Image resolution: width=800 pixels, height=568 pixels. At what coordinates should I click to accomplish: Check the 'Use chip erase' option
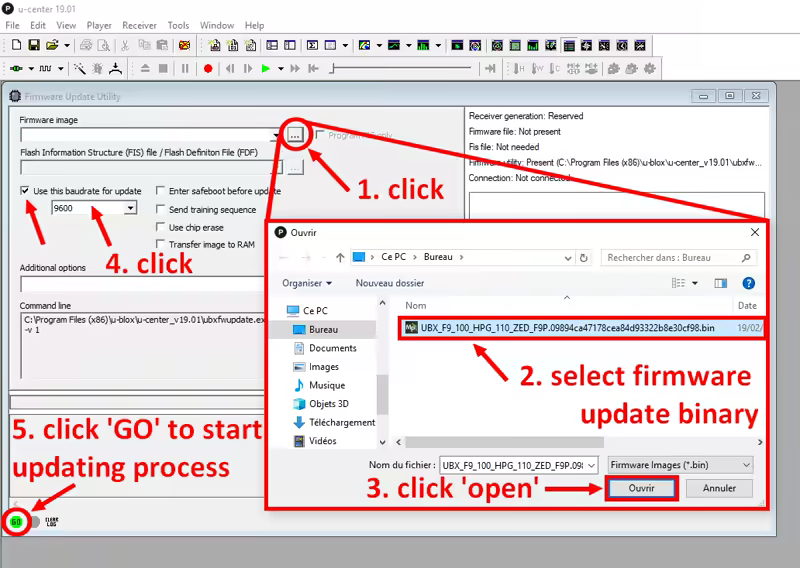point(161,227)
